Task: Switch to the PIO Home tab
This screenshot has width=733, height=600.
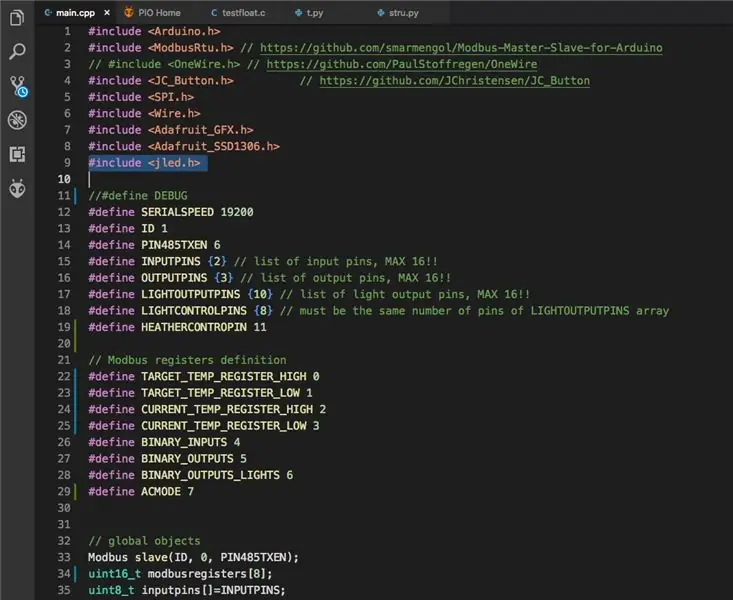Action: (159, 13)
